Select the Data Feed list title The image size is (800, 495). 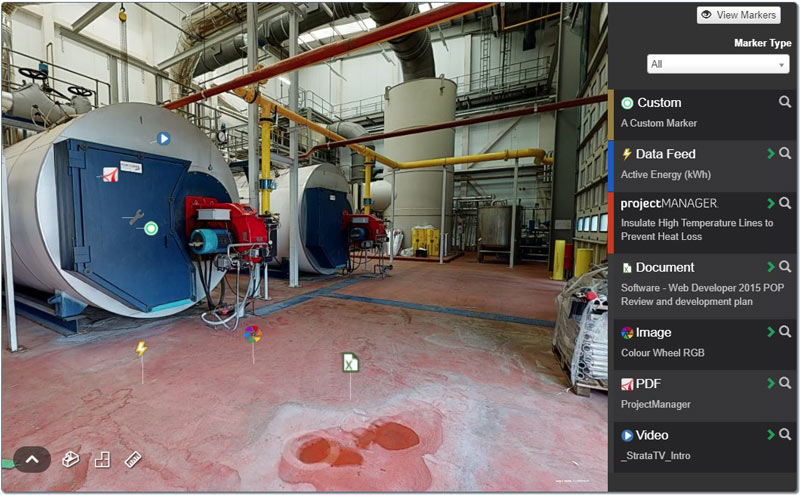click(665, 154)
